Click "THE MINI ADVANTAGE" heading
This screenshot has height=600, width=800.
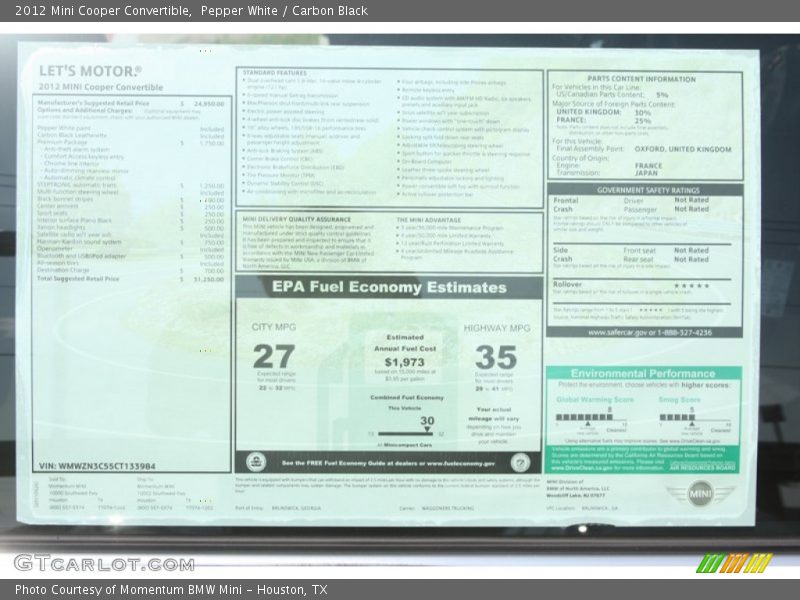[429, 220]
